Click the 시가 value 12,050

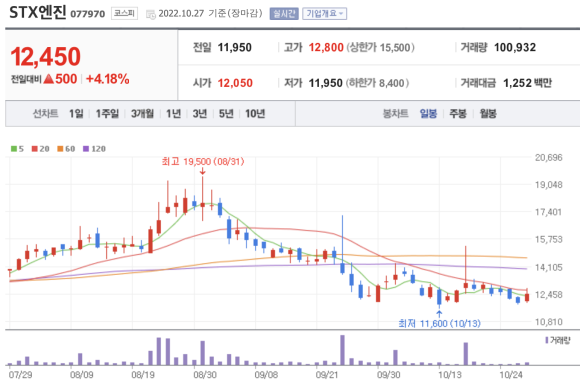[x=235, y=83]
